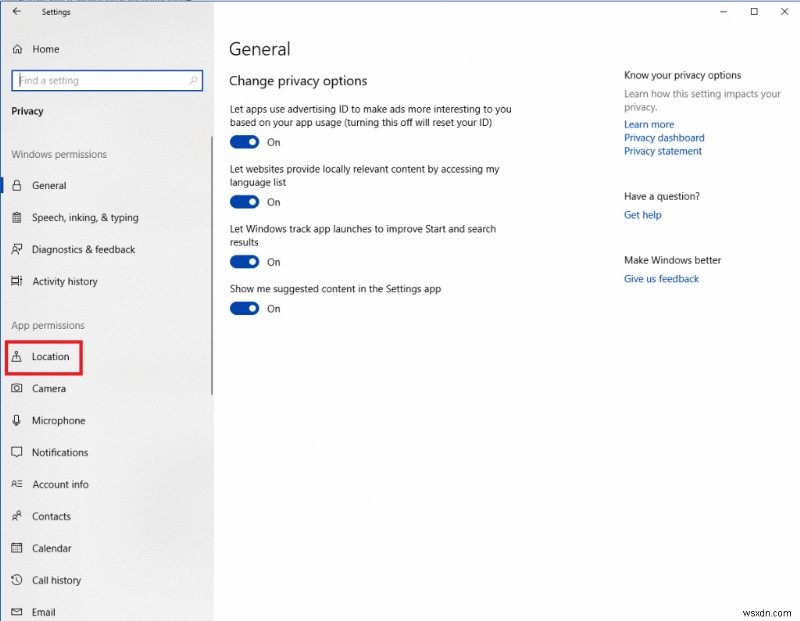
Task: Select Notifications in the sidebar
Action: coord(60,452)
